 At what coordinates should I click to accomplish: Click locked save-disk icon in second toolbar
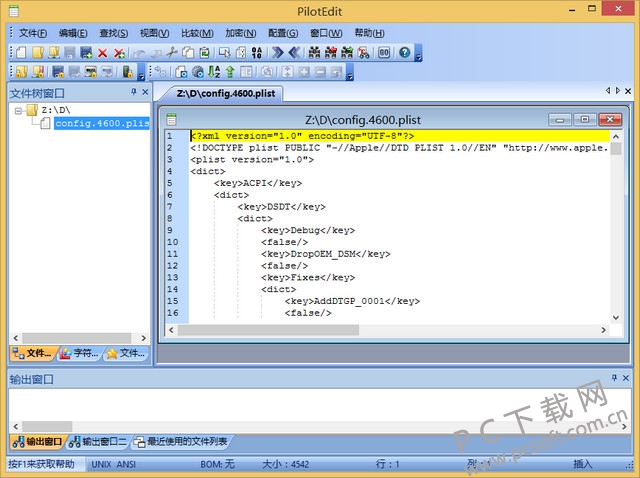58,72
